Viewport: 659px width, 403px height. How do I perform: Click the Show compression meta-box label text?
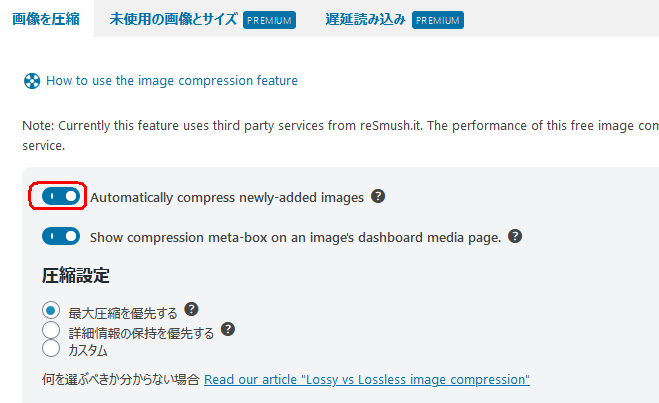point(295,237)
